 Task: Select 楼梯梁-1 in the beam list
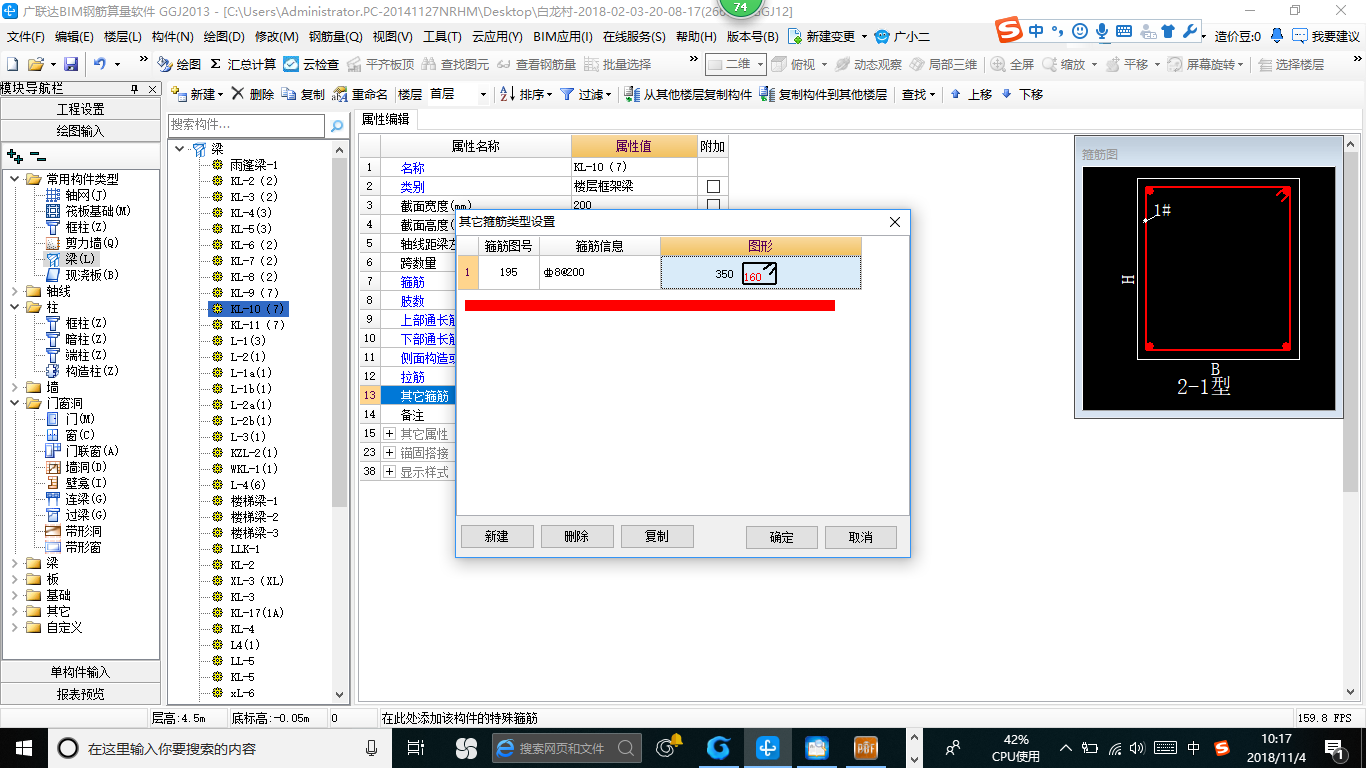click(254, 501)
